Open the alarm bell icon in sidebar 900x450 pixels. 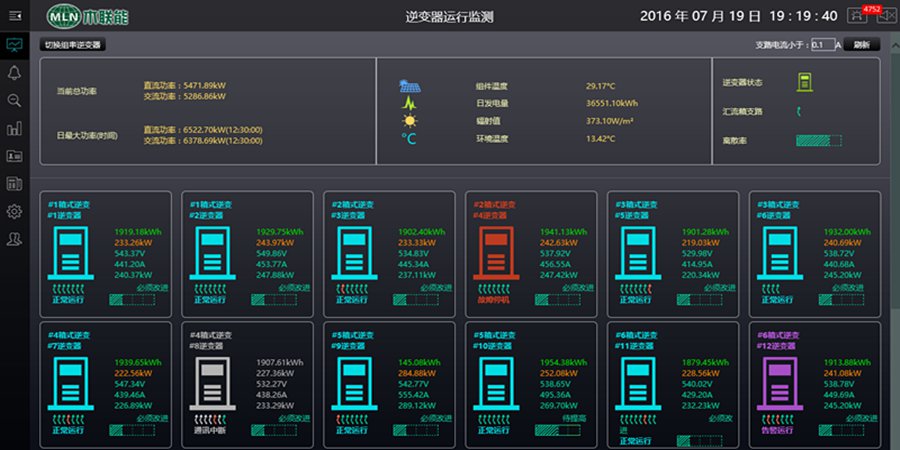(14, 73)
